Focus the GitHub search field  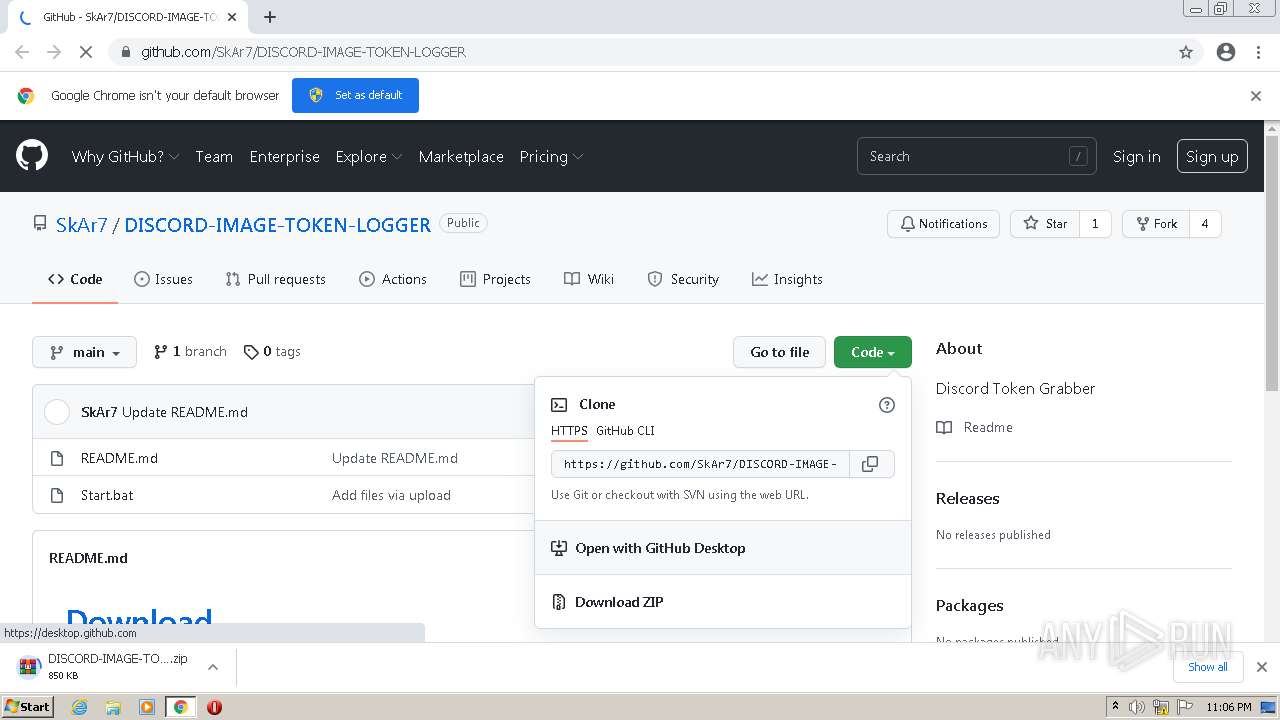pyautogui.click(x=976, y=157)
